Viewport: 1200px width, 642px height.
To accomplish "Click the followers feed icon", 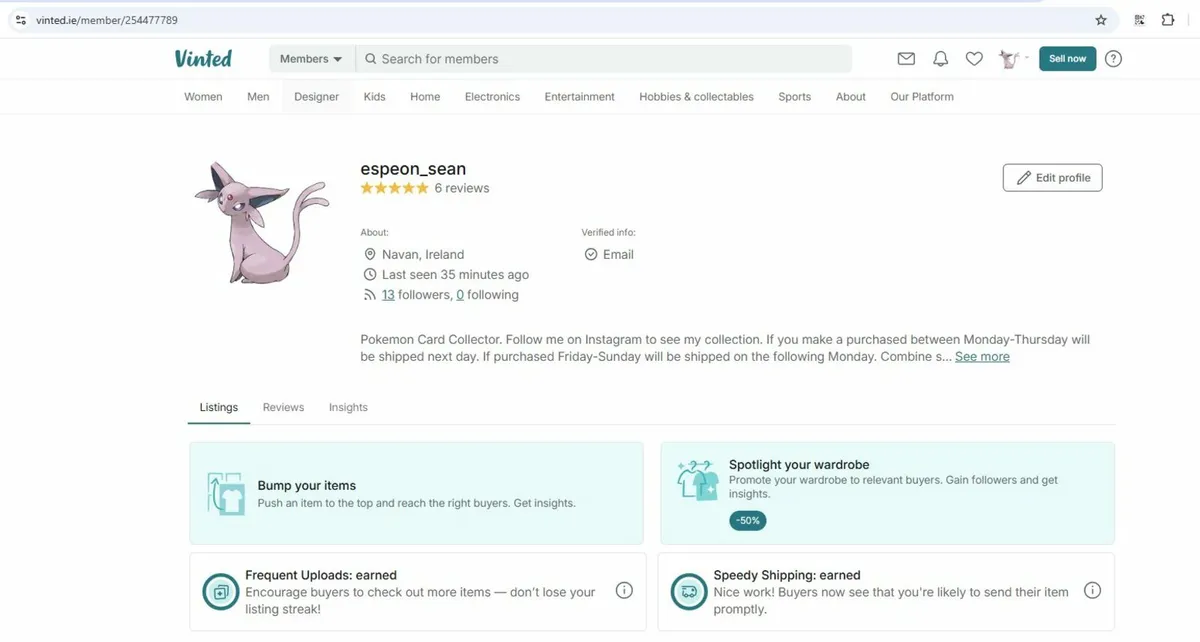I will click(x=370, y=295).
